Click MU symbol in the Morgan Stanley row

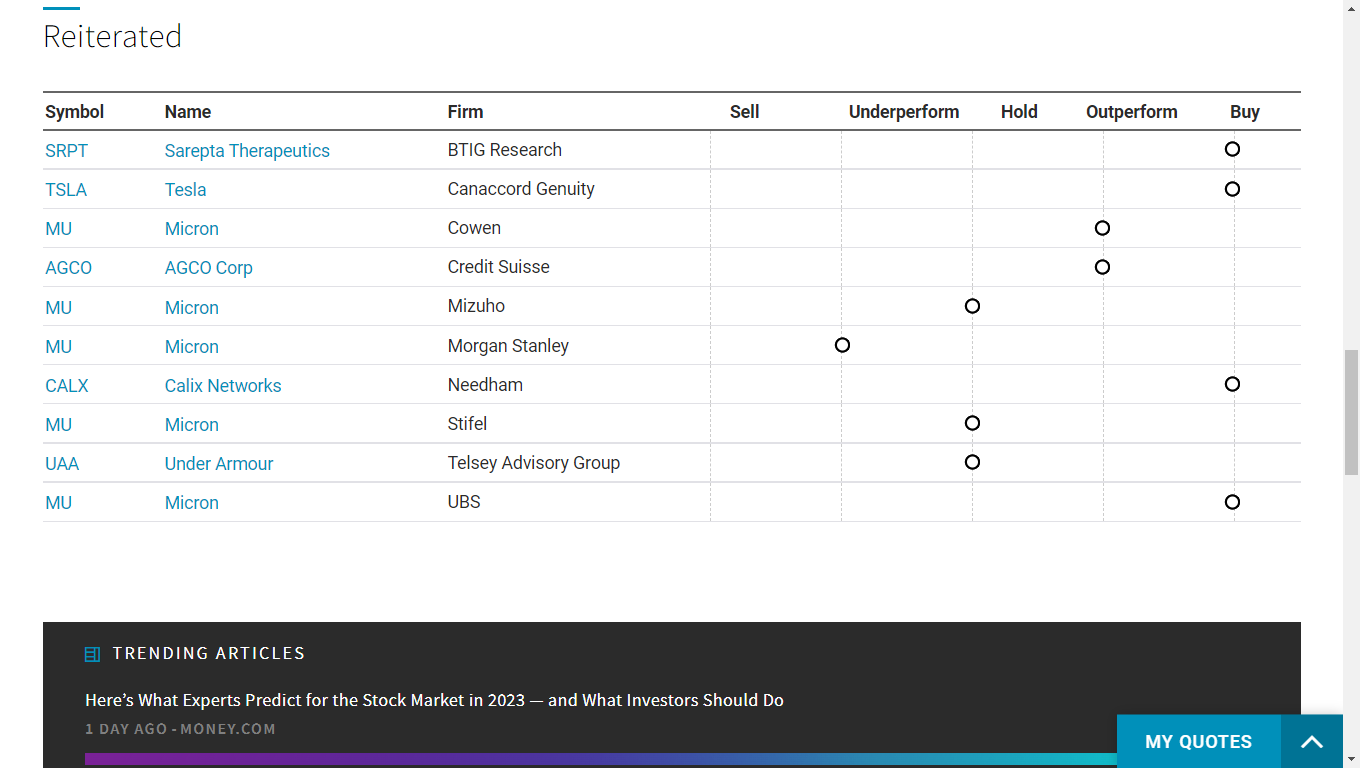(59, 347)
